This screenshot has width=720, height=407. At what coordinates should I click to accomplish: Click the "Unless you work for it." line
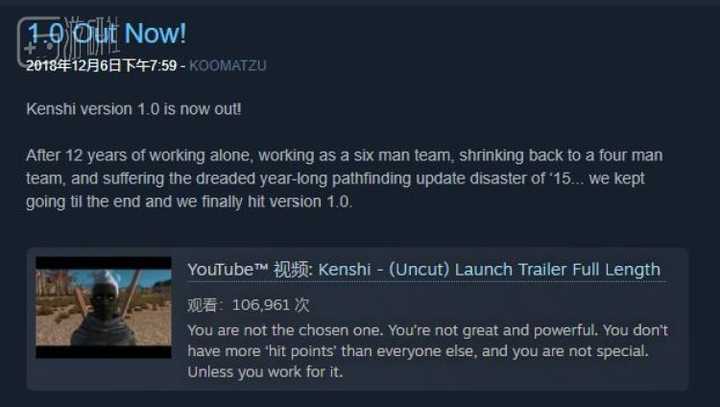pos(265,372)
